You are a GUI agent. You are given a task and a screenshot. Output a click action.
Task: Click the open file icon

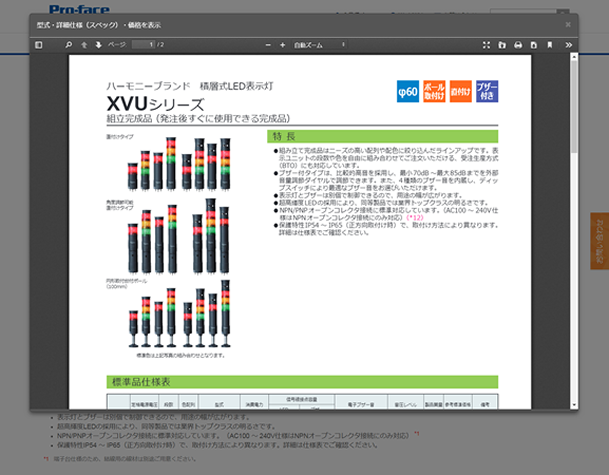pyautogui.click(x=502, y=45)
